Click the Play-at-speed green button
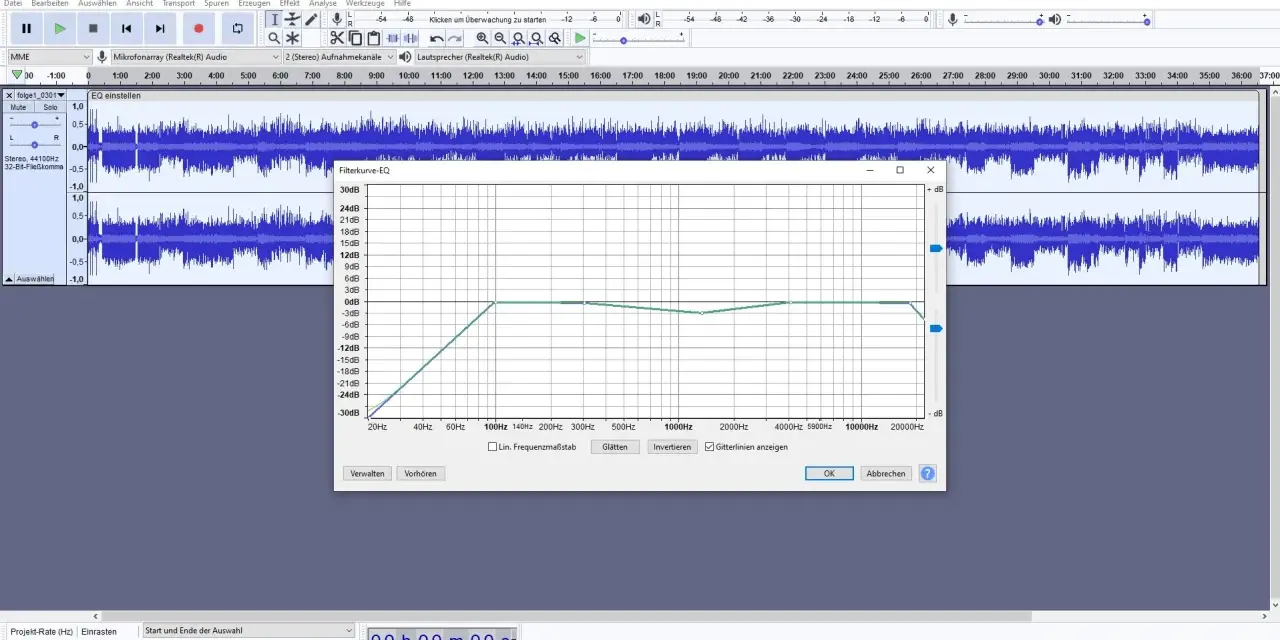The width and height of the screenshot is (1280, 640). click(x=580, y=38)
